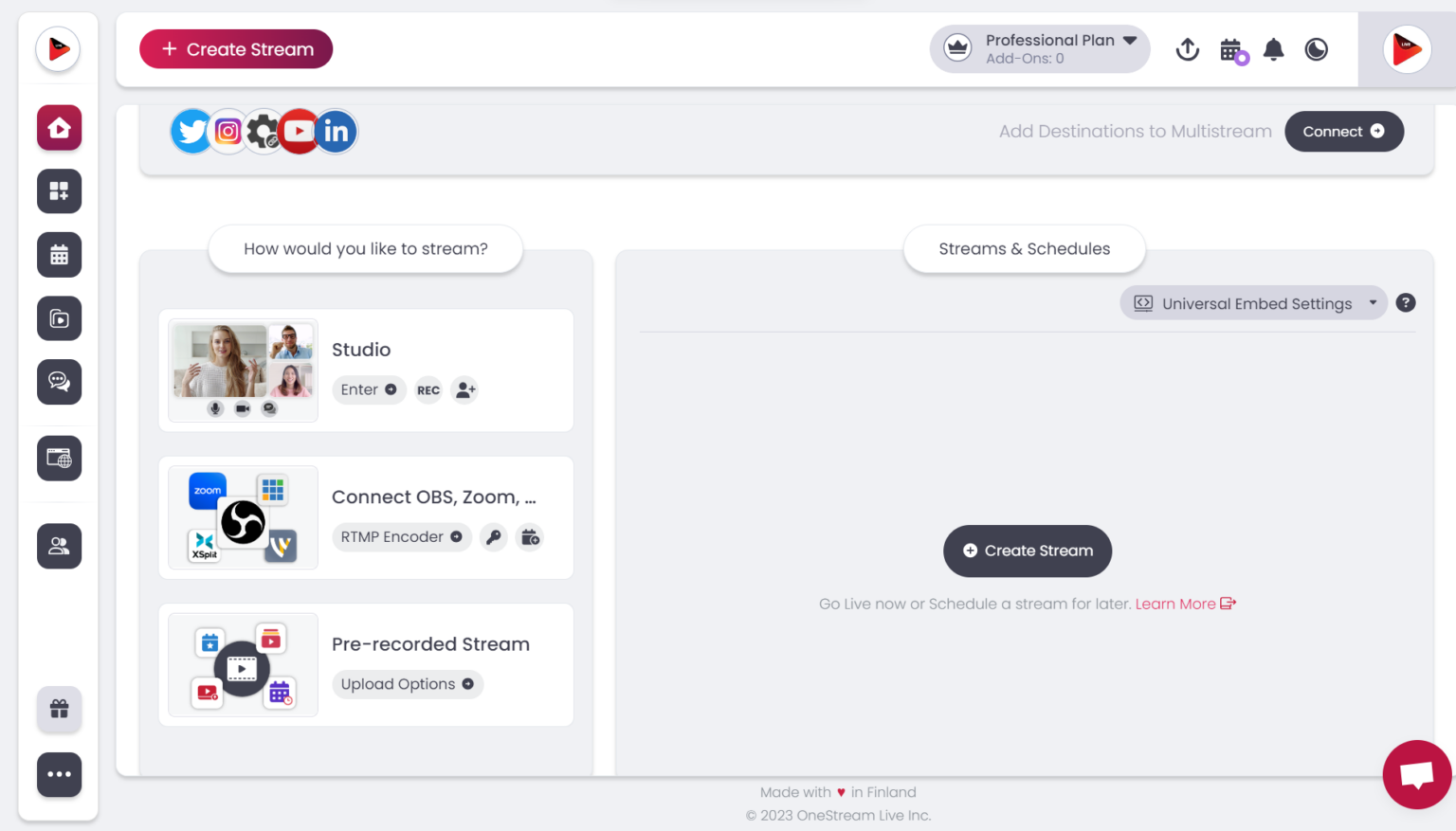
Task: Toggle dark mode with the moon icon
Action: pos(1316,49)
